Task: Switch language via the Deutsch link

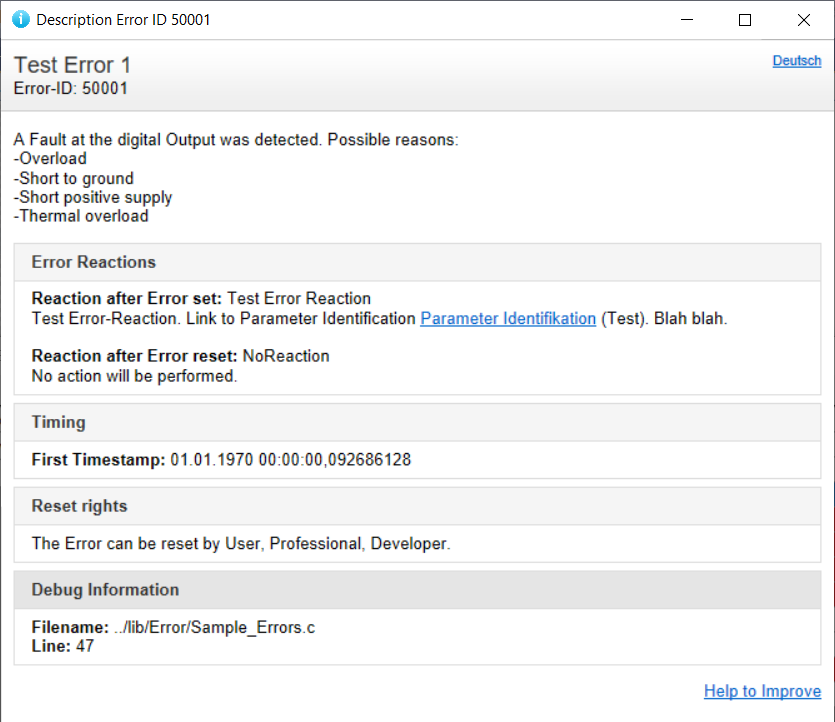Action: pos(796,61)
